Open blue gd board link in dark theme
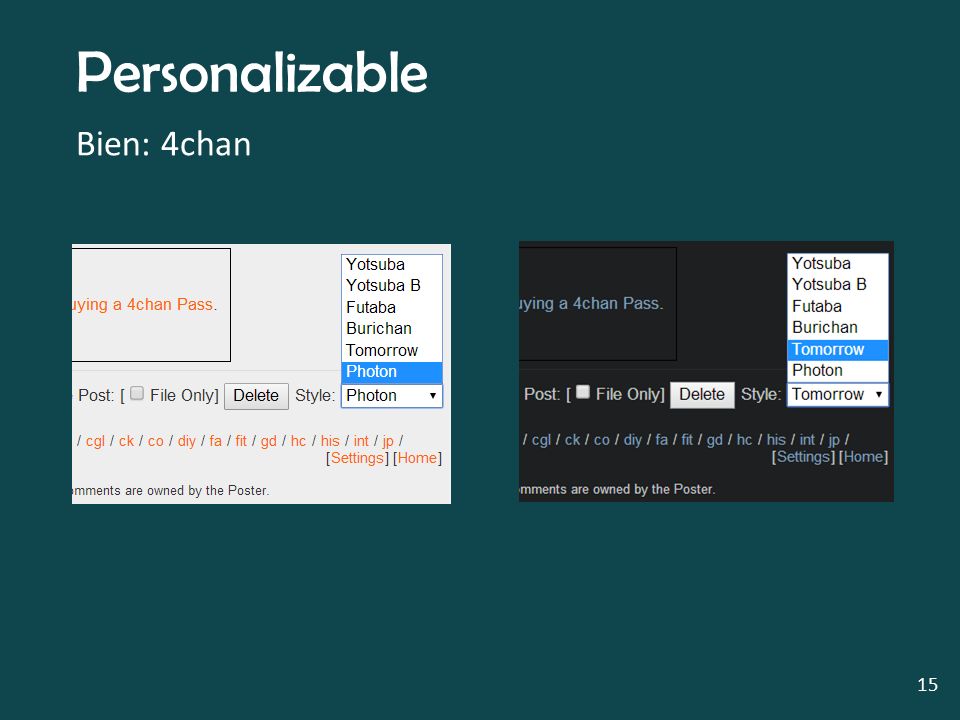960x720 pixels. pyautogui.click(x=715, y=440)
